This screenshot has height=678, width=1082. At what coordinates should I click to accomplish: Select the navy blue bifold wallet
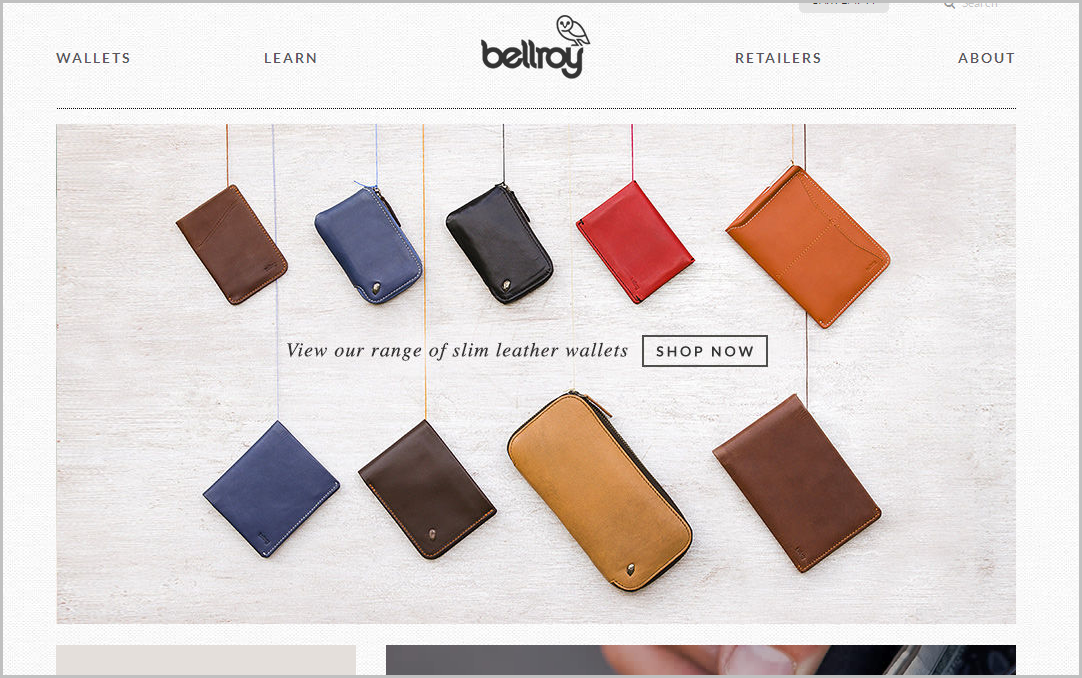pos(271,489)
